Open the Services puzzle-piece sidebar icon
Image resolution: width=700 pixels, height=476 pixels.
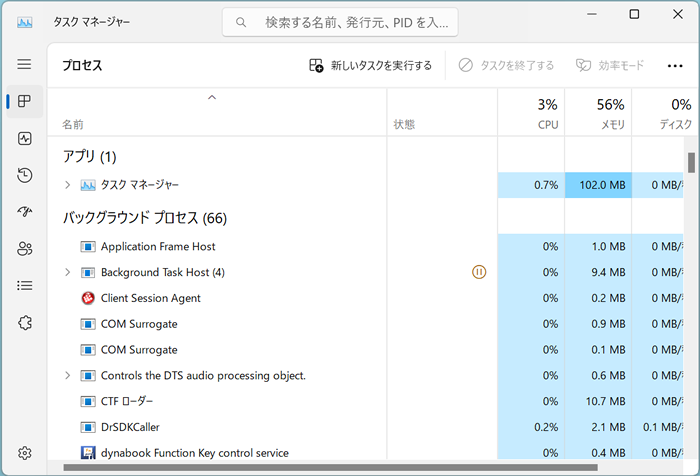tap(24, 322)
